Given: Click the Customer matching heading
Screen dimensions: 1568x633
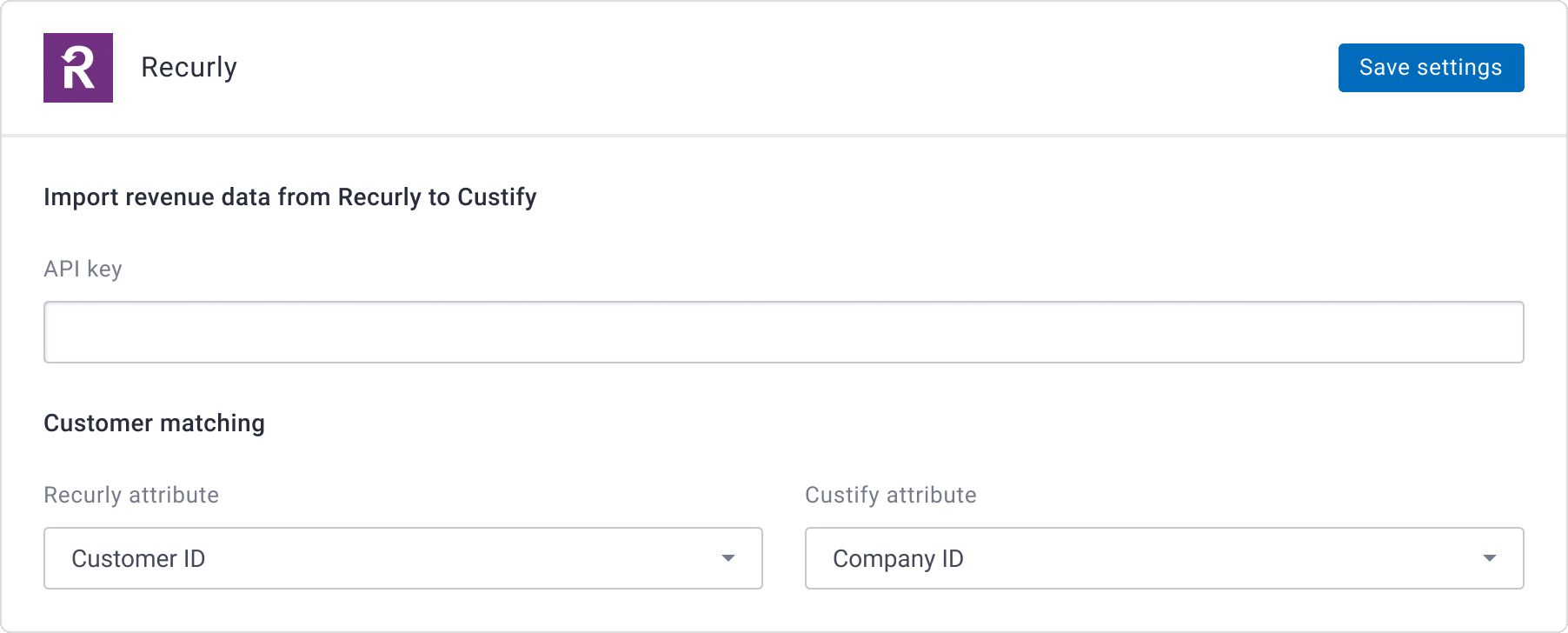Looking at the screenshot, I should click(x=154, y=423).
